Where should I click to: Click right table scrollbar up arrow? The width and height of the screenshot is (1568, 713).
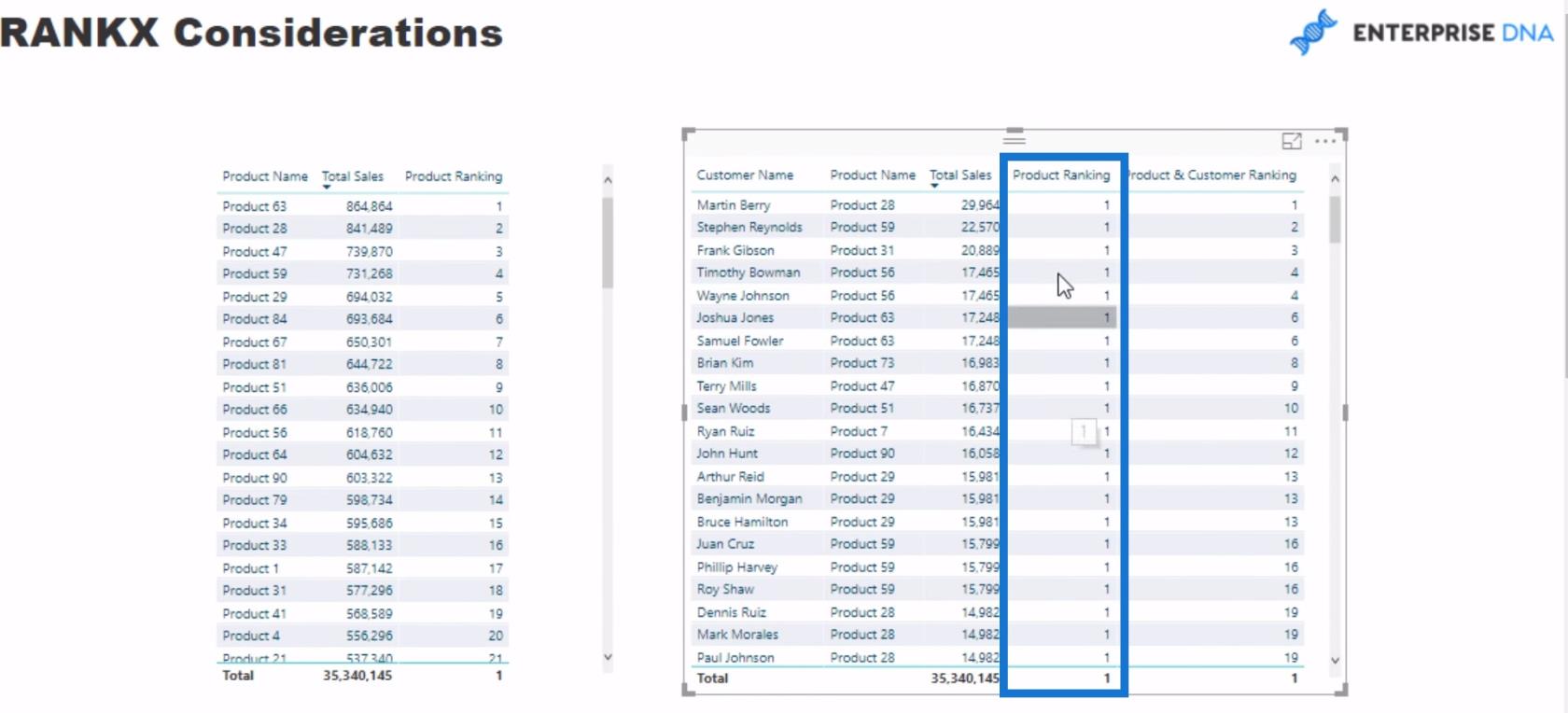[x=1335, y=178]
